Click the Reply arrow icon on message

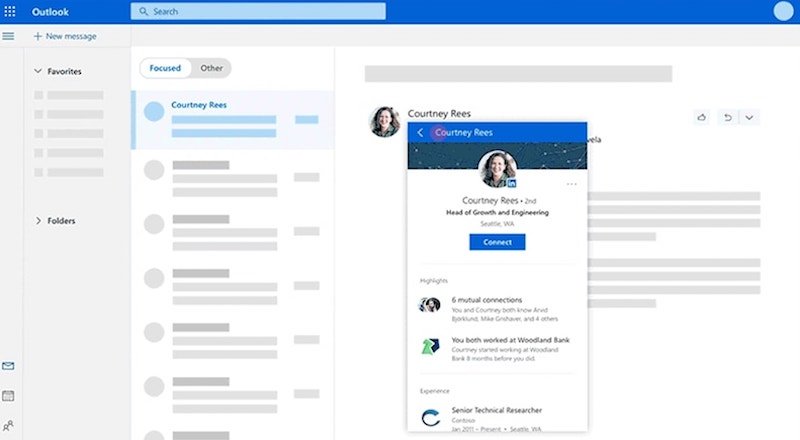728,117
